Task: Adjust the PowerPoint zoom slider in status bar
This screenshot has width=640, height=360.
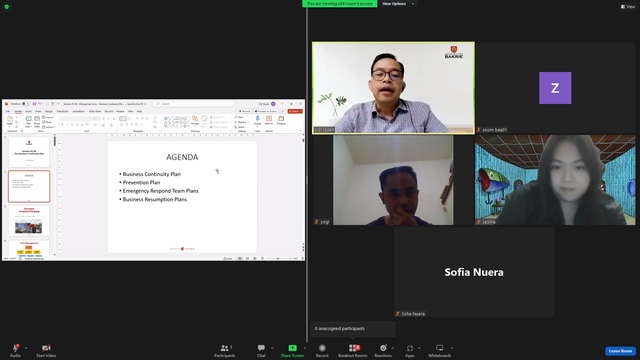Action: pos(278,258)
